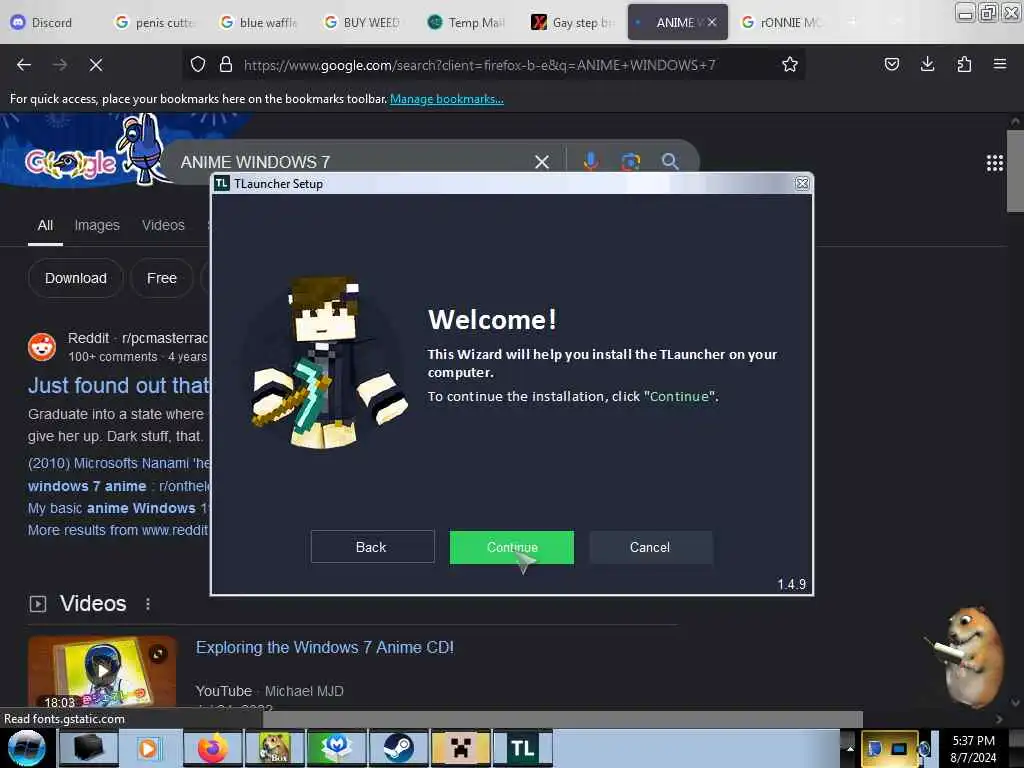
Task: Clear the Google search box
Action: pos(542,161)
